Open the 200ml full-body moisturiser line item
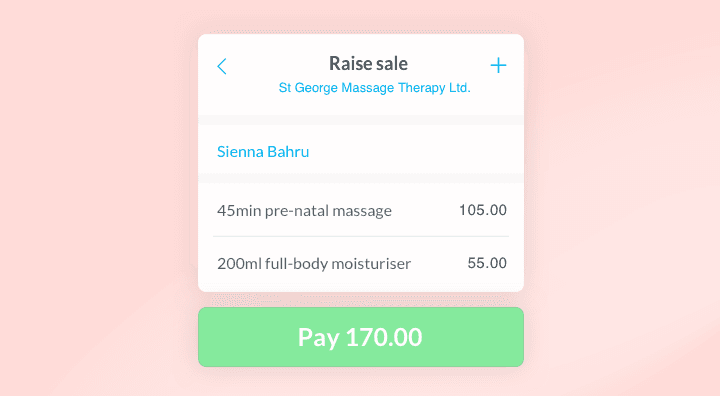Image resolution: width=720 pixels, height=396 pixels. coord(361,264)
